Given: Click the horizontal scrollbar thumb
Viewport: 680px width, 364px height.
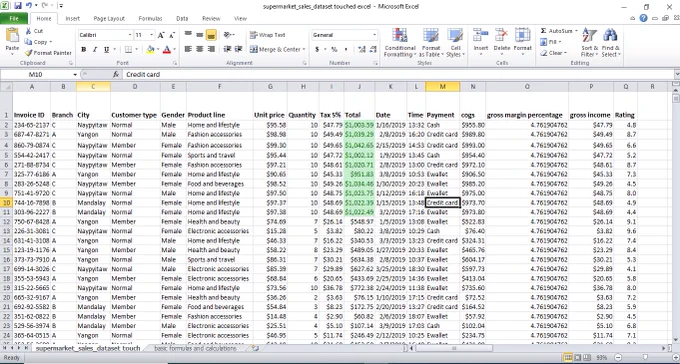Looking at the screenshot, I should point(454,348).
